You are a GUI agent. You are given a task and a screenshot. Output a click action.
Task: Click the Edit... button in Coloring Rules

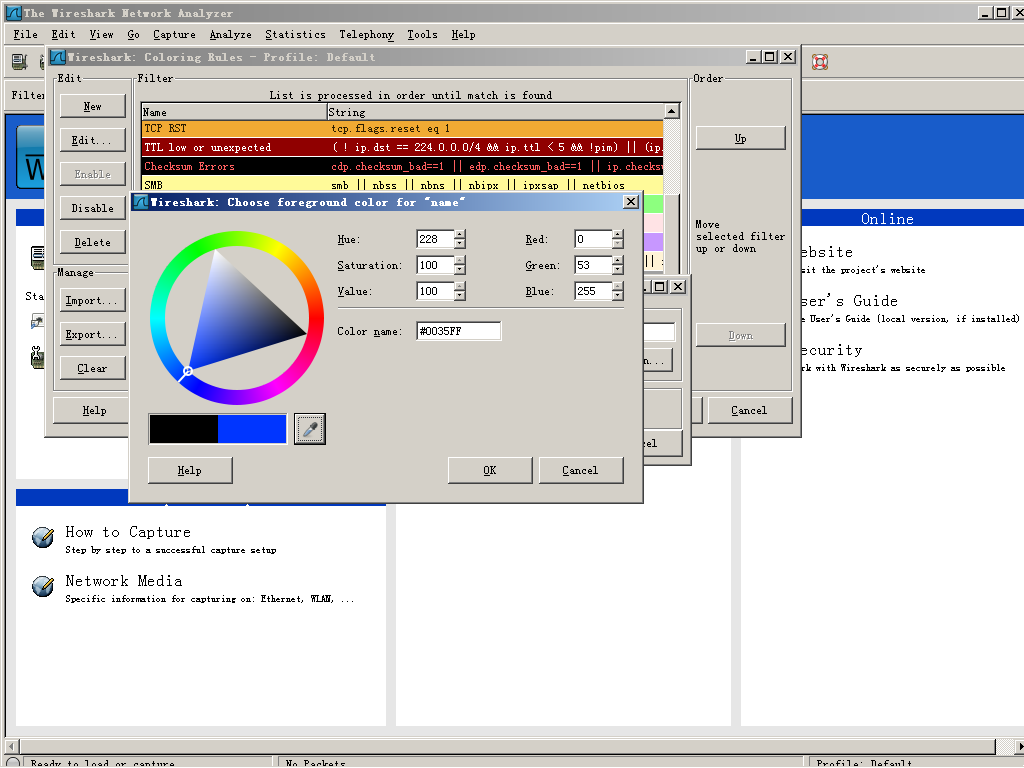(93, 140)
